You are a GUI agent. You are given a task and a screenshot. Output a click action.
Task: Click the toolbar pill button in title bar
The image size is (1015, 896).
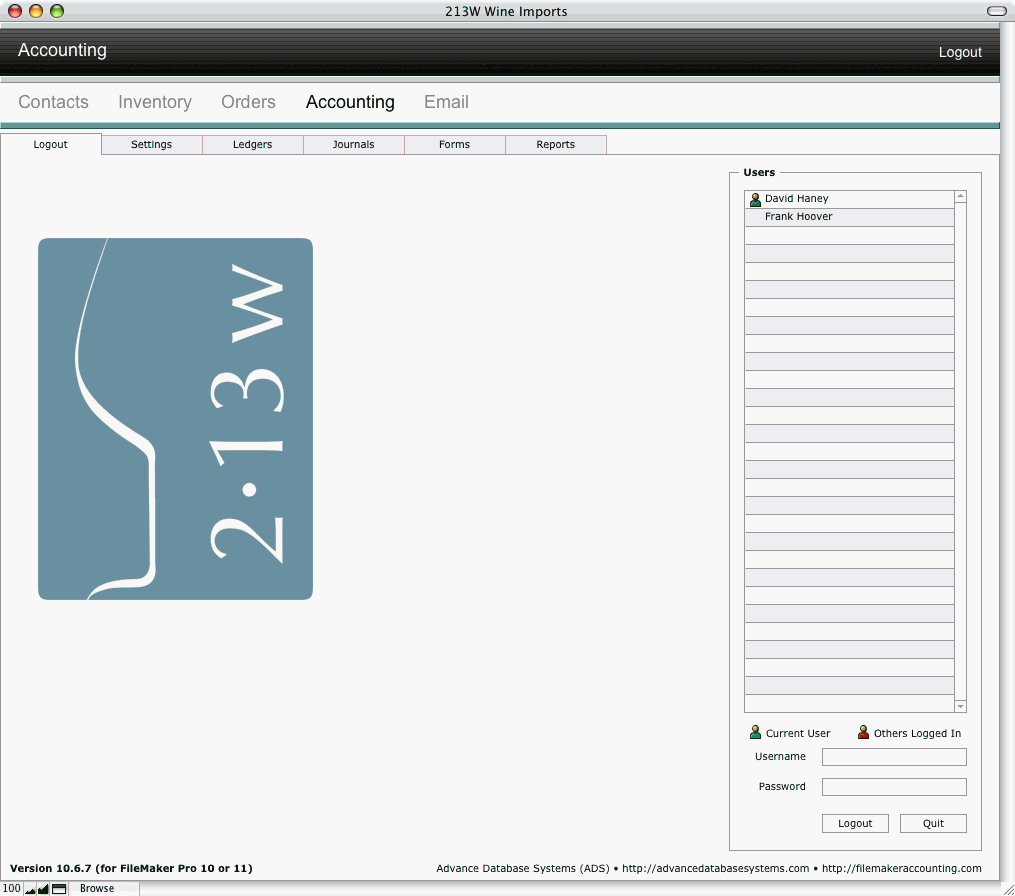coord(996,11)
